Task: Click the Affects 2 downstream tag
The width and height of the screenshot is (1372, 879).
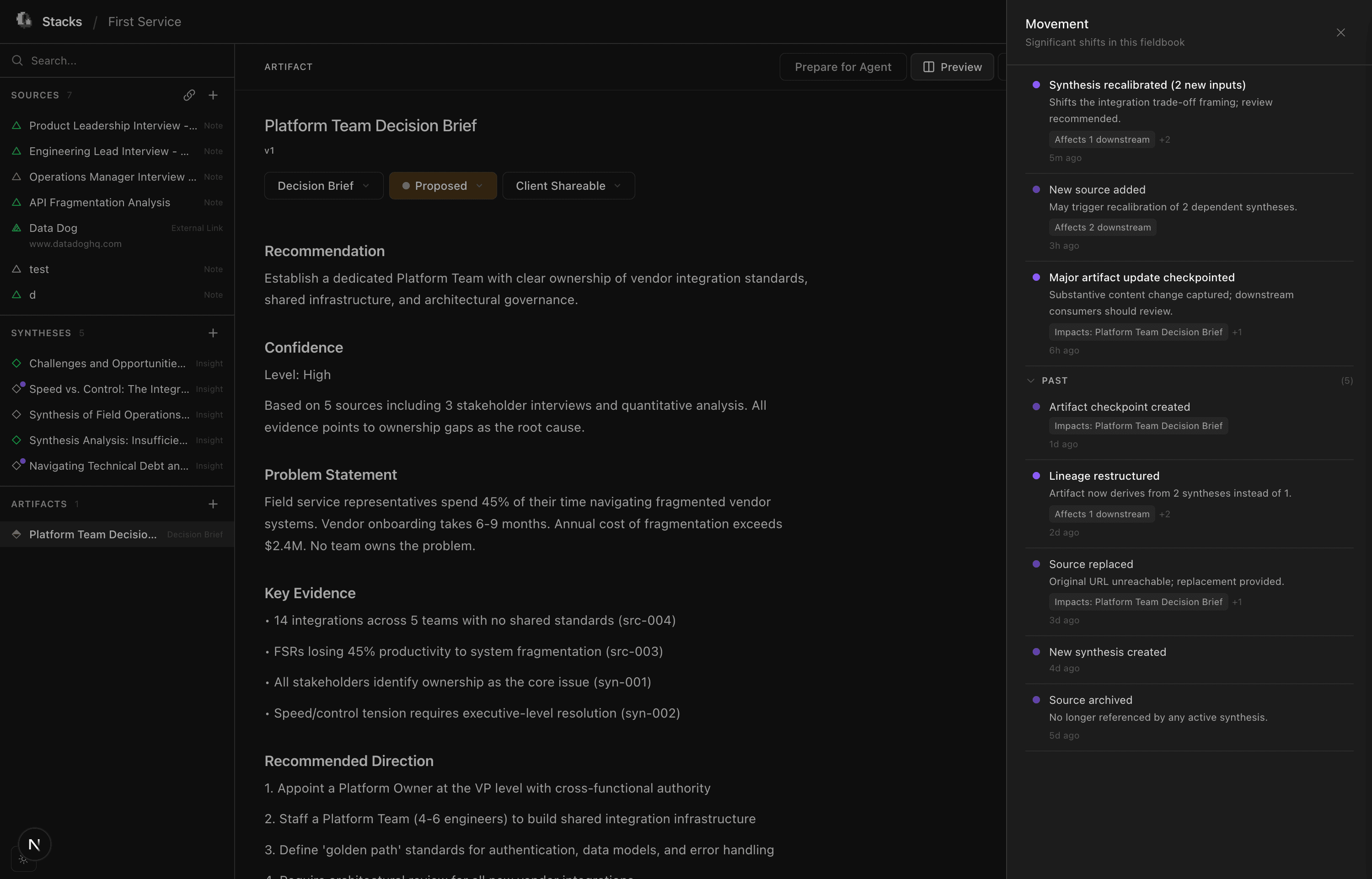Action: [1102, 227]
